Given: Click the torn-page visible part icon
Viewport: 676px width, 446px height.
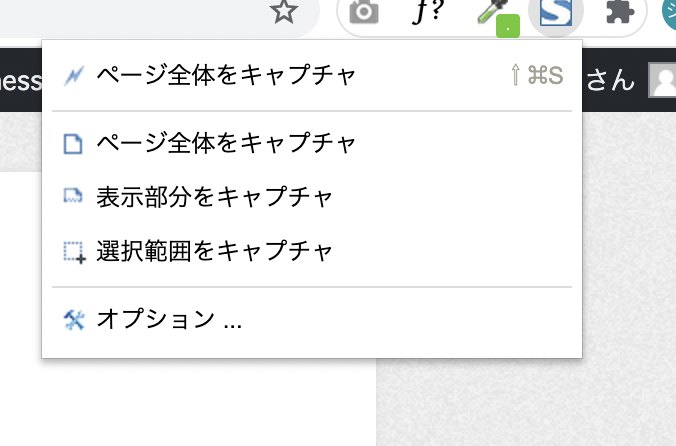Looking at the screenshot, I should pyautogui.click(x=73, y=195).
